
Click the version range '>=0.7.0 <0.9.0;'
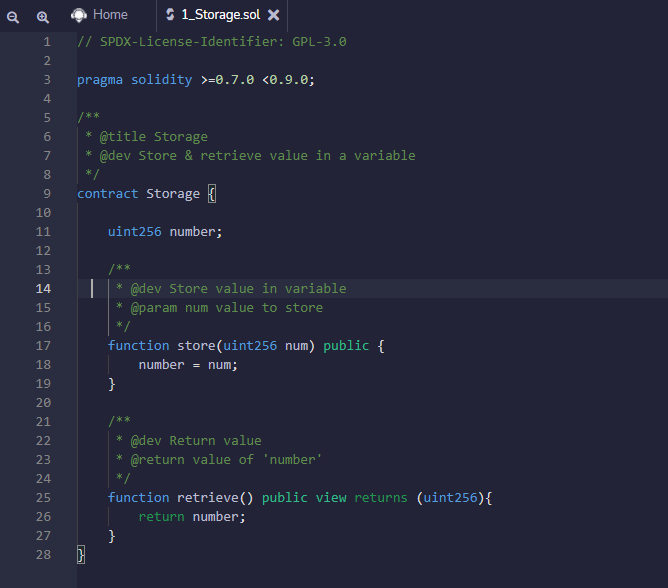click(258, 80)
